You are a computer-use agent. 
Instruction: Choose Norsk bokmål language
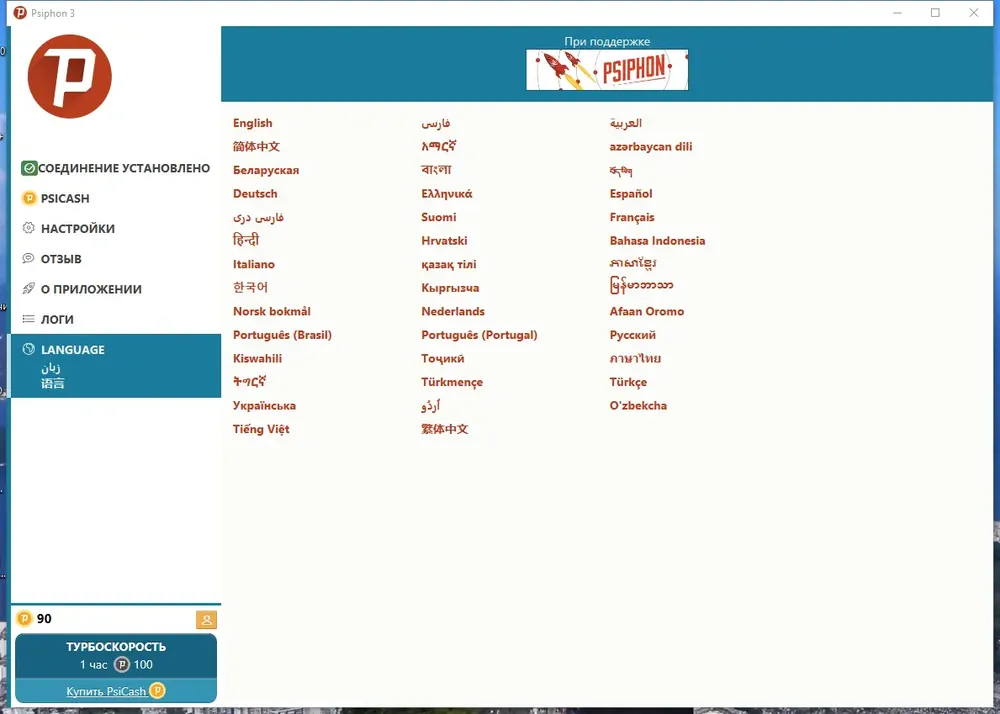pyautogui.click(x=272, y=312)
